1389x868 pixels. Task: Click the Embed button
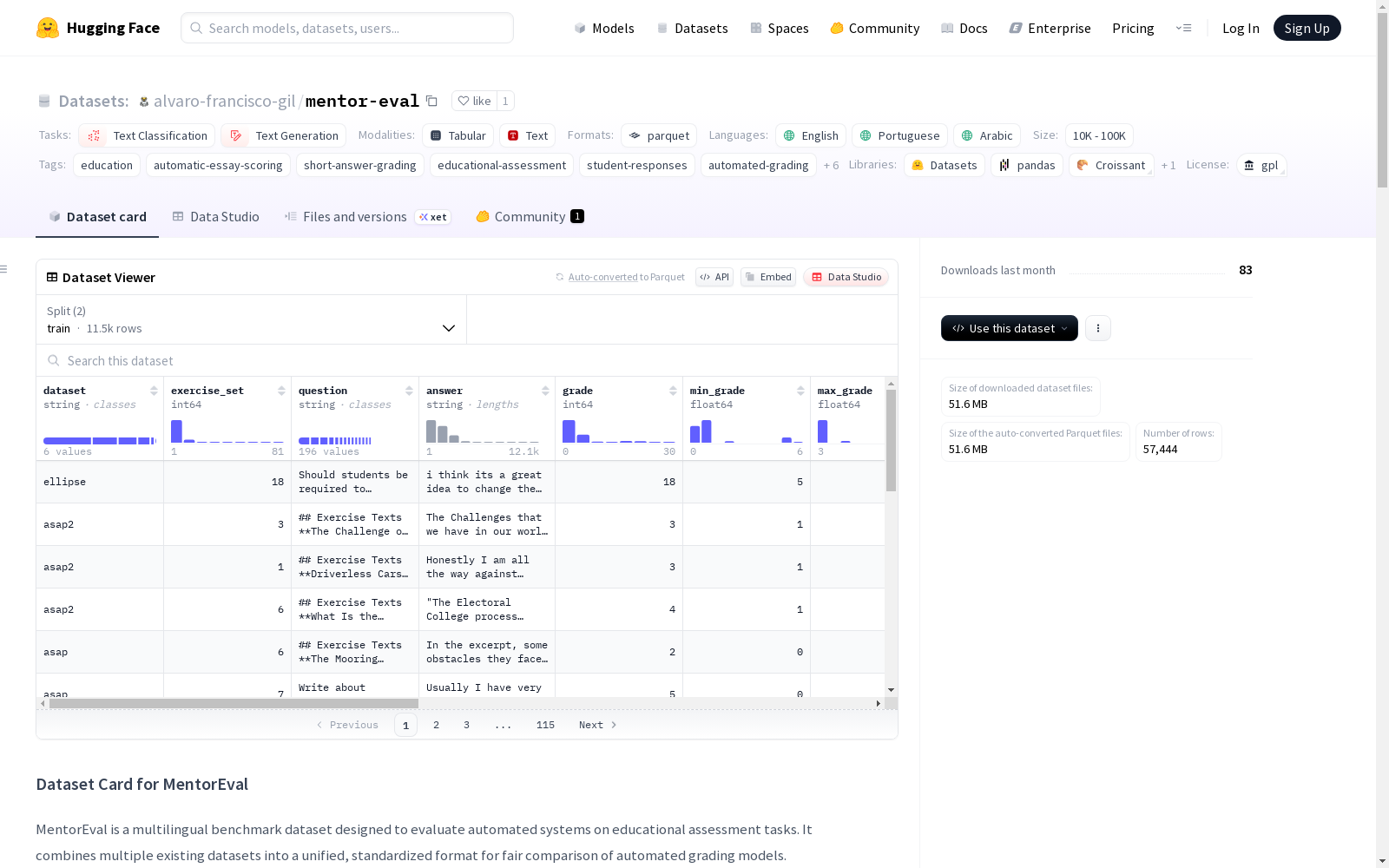click(x=768, y=277)
